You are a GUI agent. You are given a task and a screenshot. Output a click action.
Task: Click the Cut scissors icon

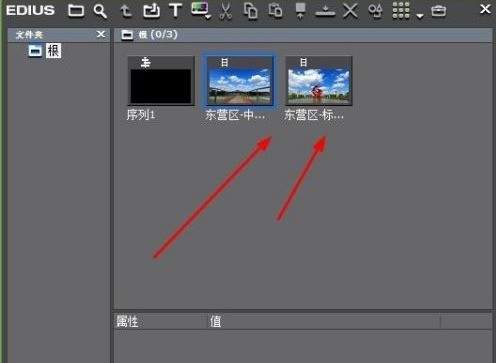(226, 11)
